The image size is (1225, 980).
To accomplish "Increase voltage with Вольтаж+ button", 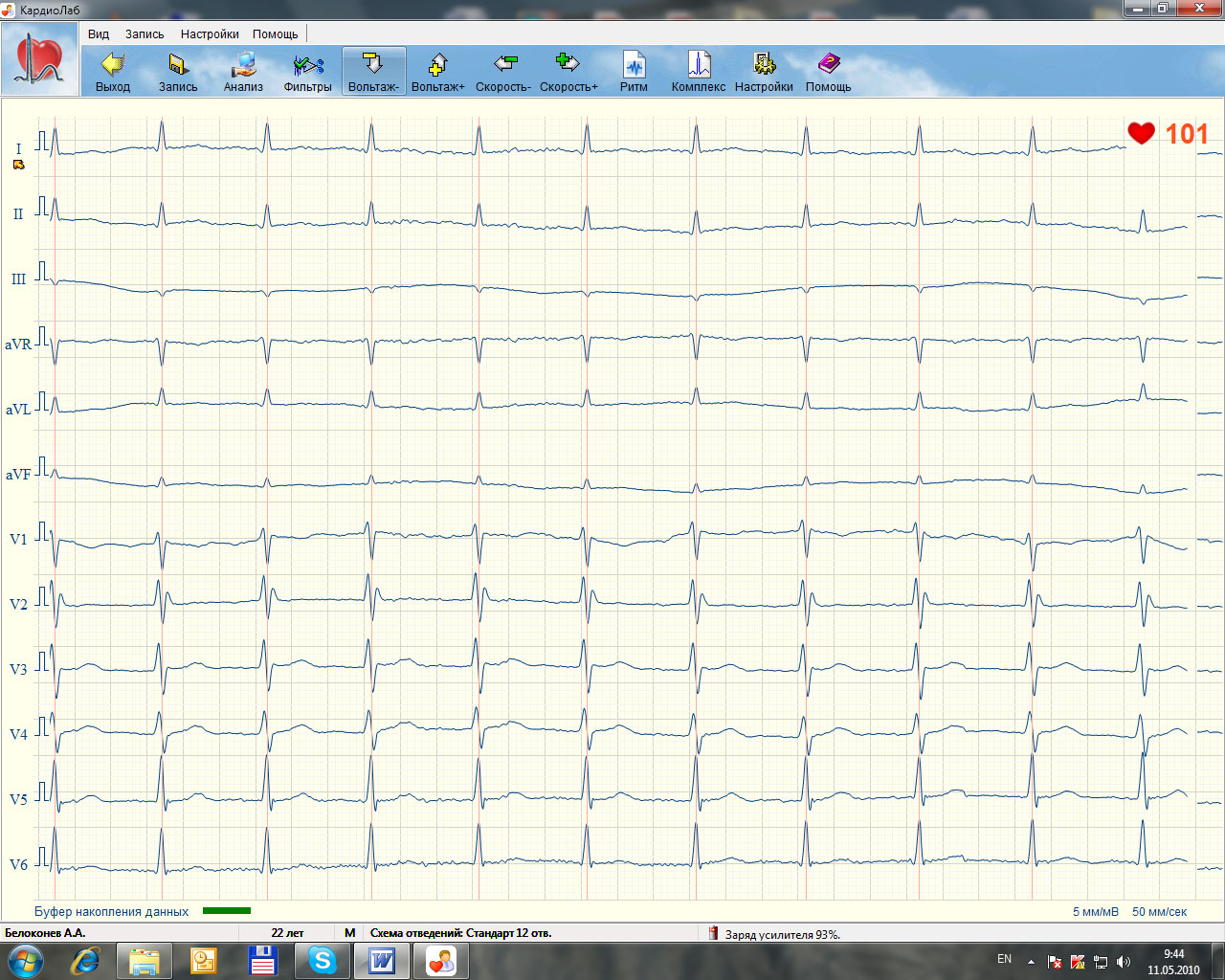I will tap(437, 72).
